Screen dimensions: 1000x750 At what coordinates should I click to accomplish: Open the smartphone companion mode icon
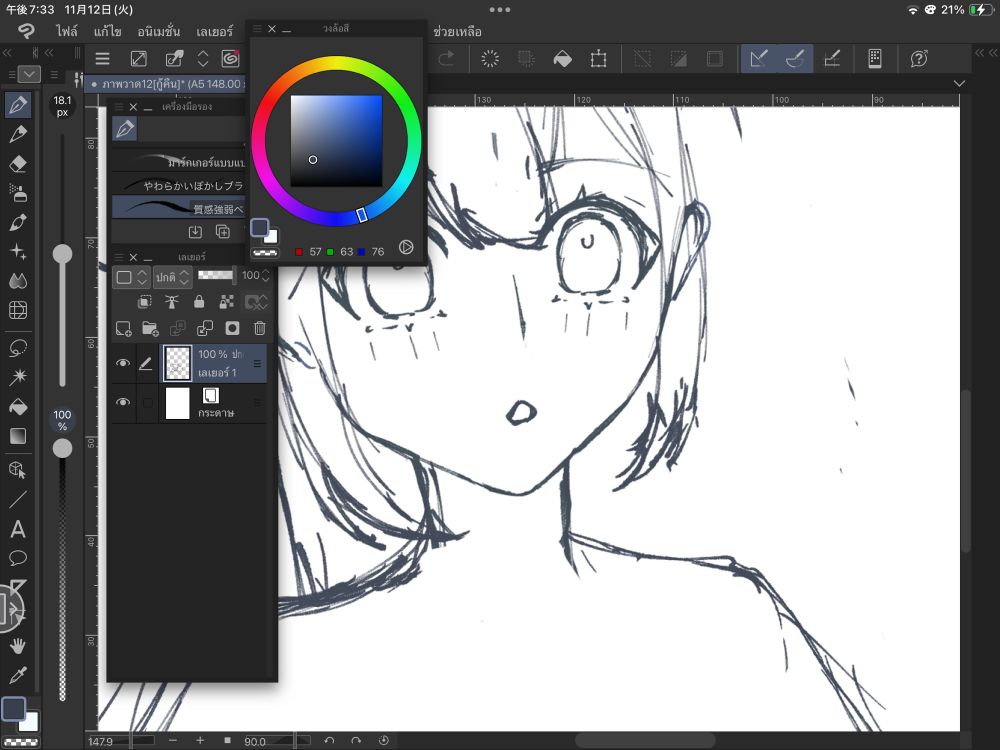tap(875, 59)
